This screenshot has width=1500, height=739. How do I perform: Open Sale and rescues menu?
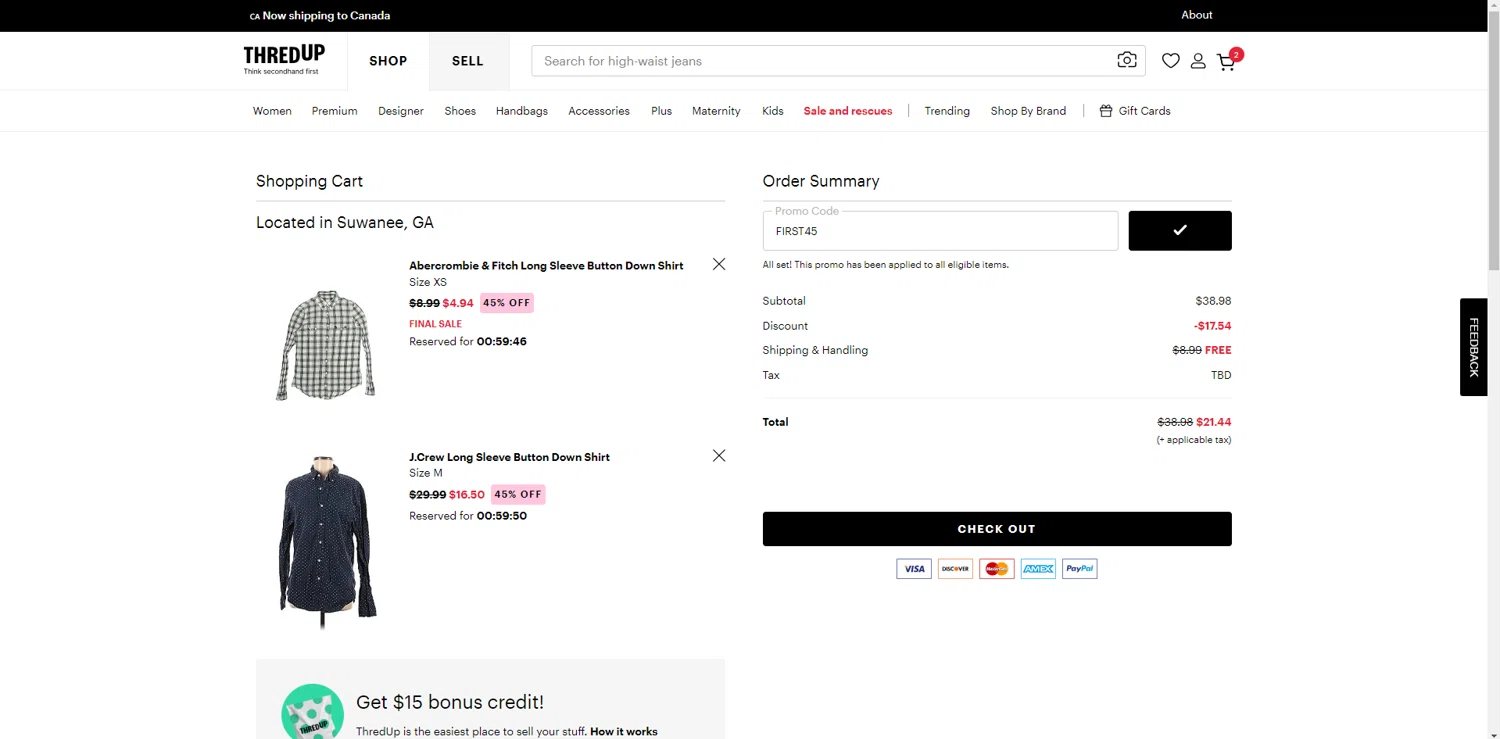(848, 111)
